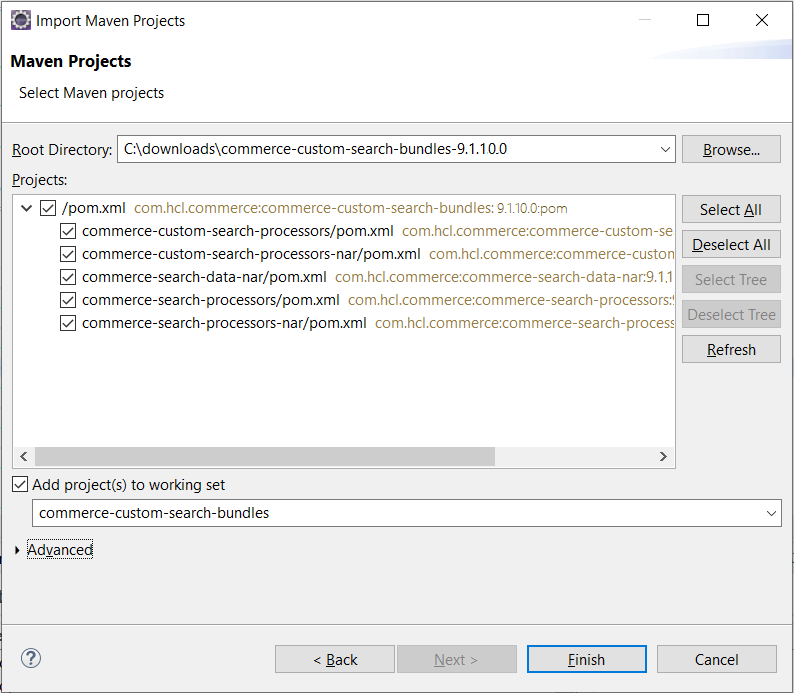The width and height of the screenshot is (794, 693).
Task: Select commerce-search-processors/pom.xml row
Action: click(x=211, y=300)
